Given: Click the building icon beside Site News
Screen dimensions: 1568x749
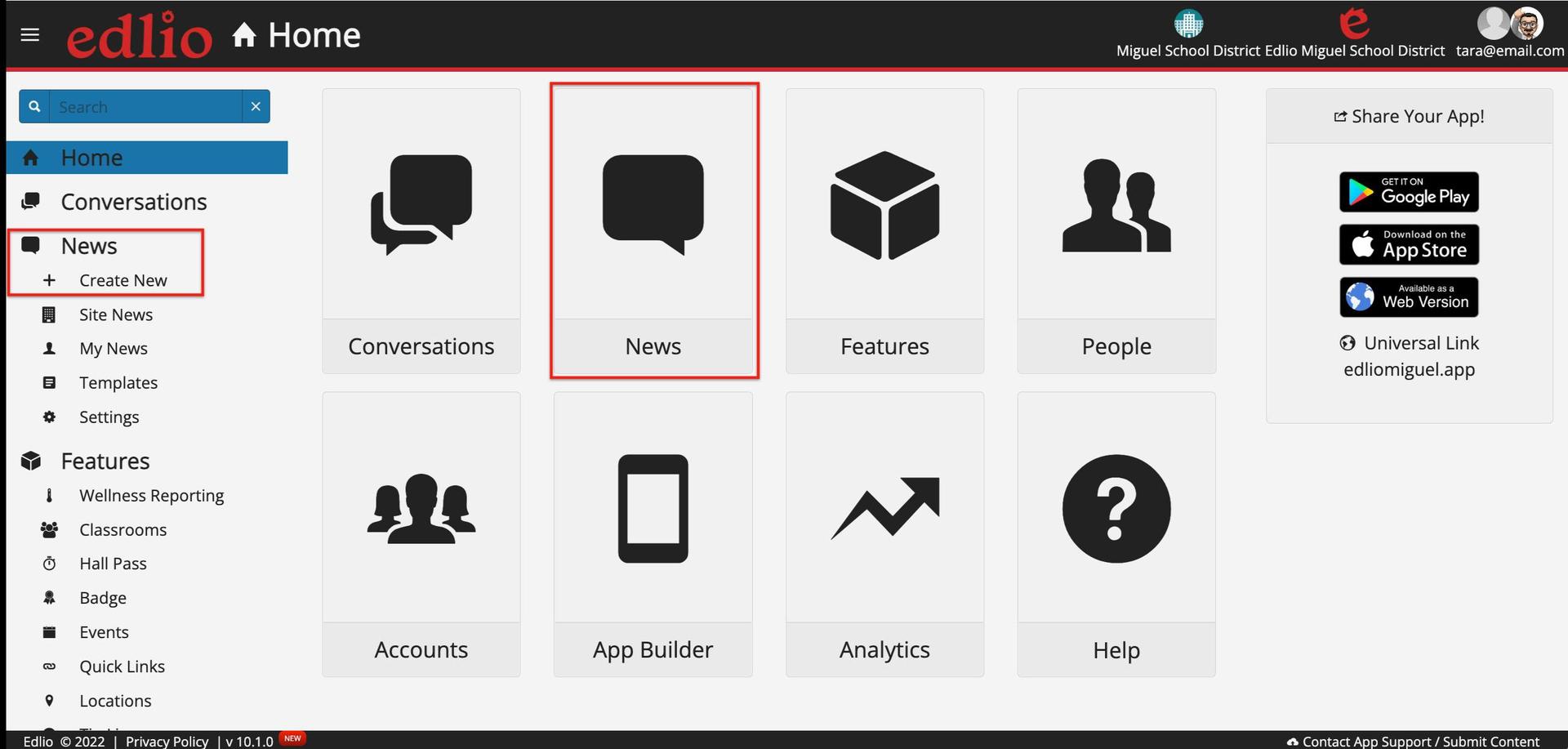Looking at the screenshot, I should click(49, 314).
